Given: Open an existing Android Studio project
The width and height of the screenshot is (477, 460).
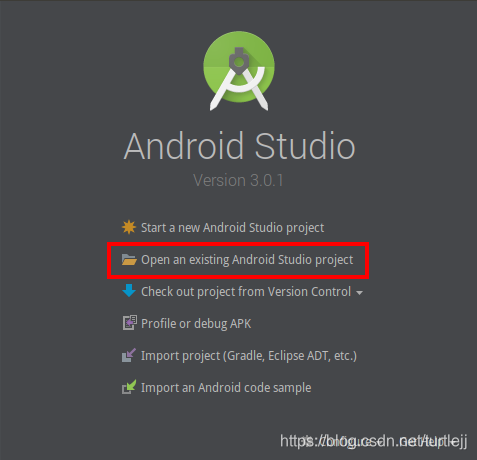Looking at the screenshot, I should point(247,260).
